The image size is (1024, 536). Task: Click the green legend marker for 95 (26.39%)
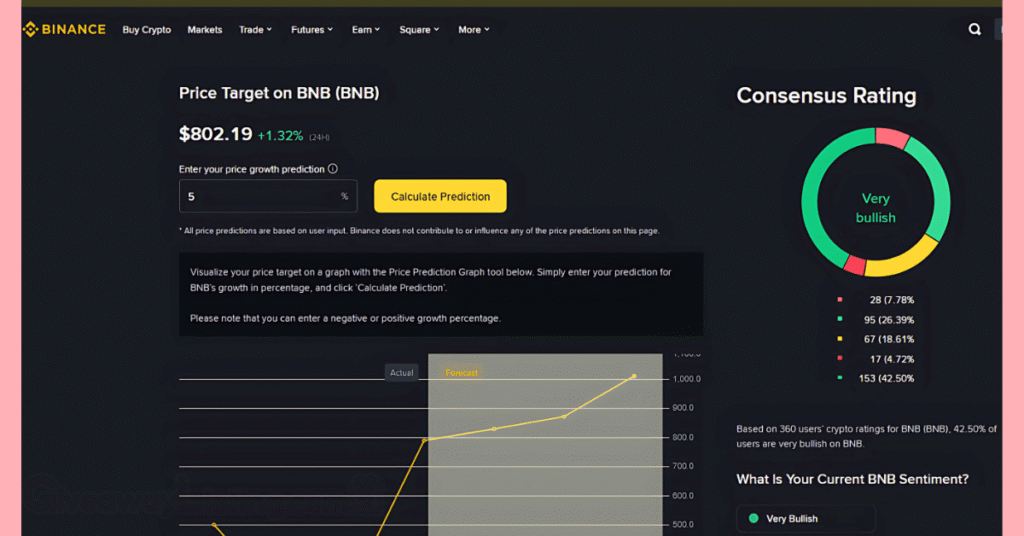click(x=840, y=319)
